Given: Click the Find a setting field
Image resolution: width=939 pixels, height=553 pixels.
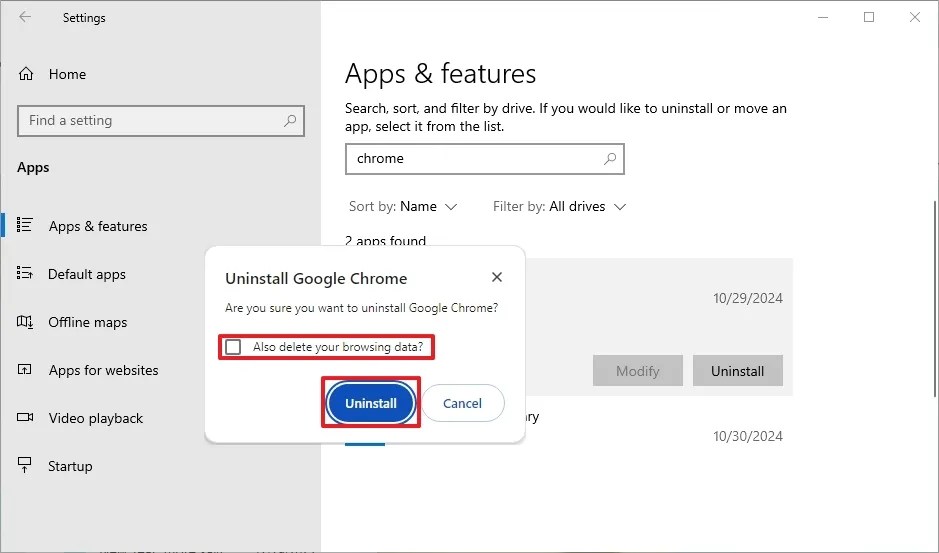Looking at the screenshot, I should pos(160,121).
